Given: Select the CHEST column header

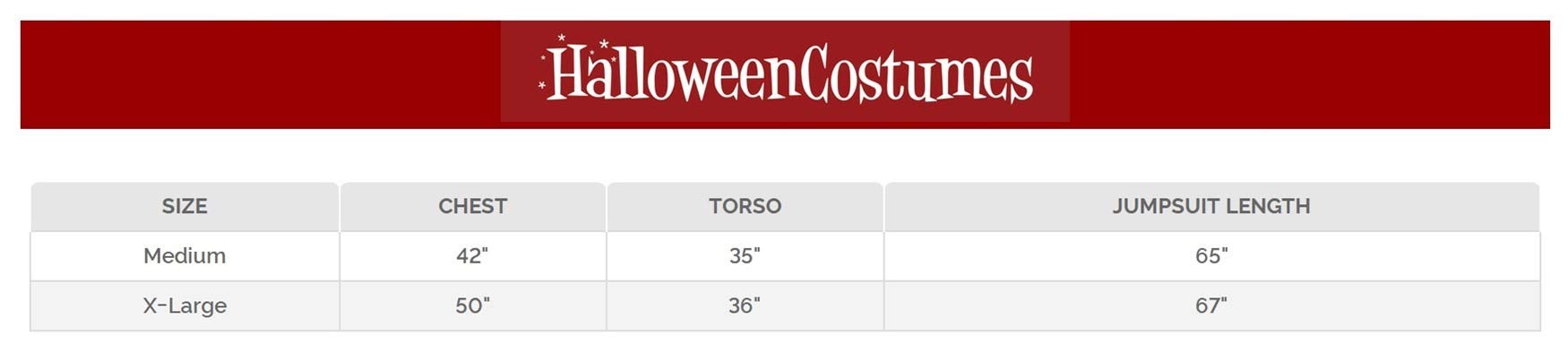Looking at the screenshot, I should [x=472, y=206].
